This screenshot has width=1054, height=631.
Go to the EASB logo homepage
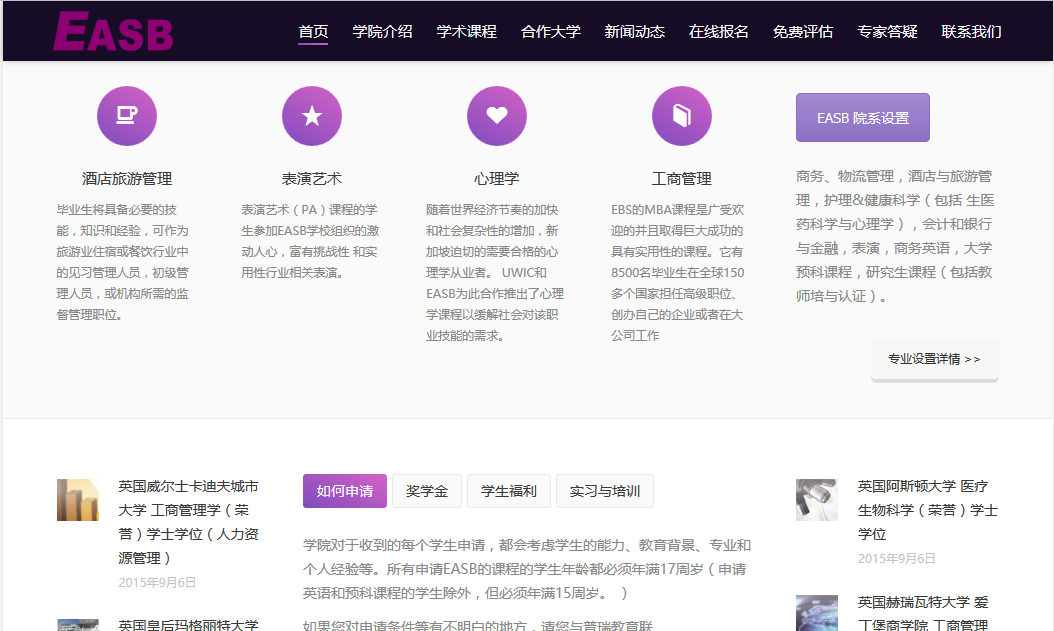tap(113, 32)
